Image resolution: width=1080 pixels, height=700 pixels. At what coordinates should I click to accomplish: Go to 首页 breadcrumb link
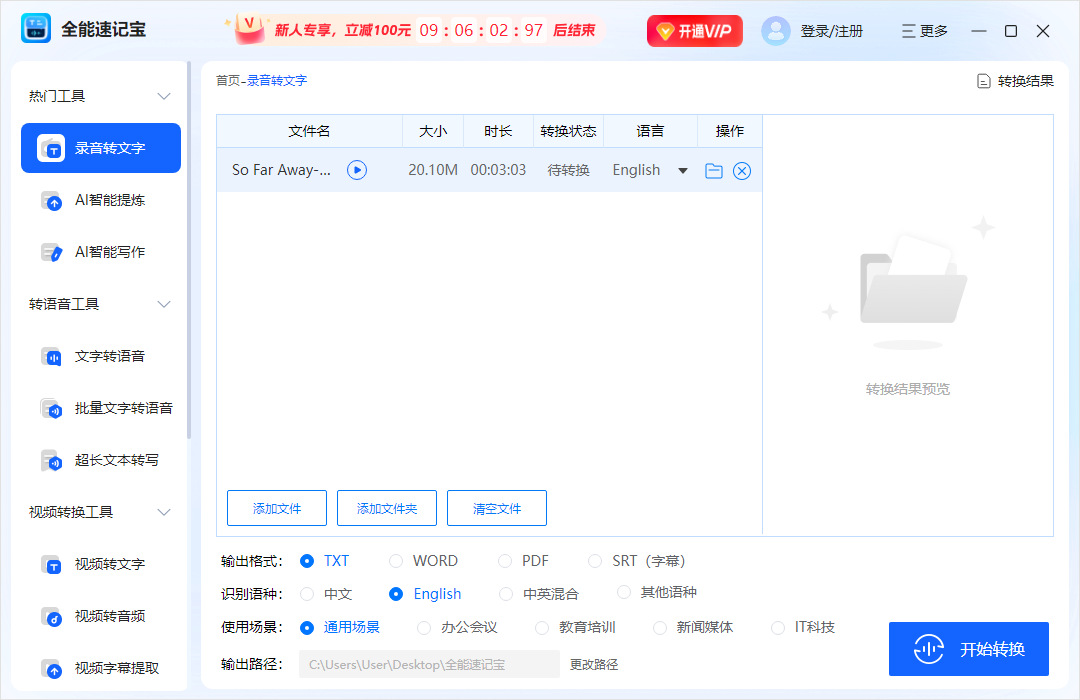pyautogui.click(x=228, y=81)
